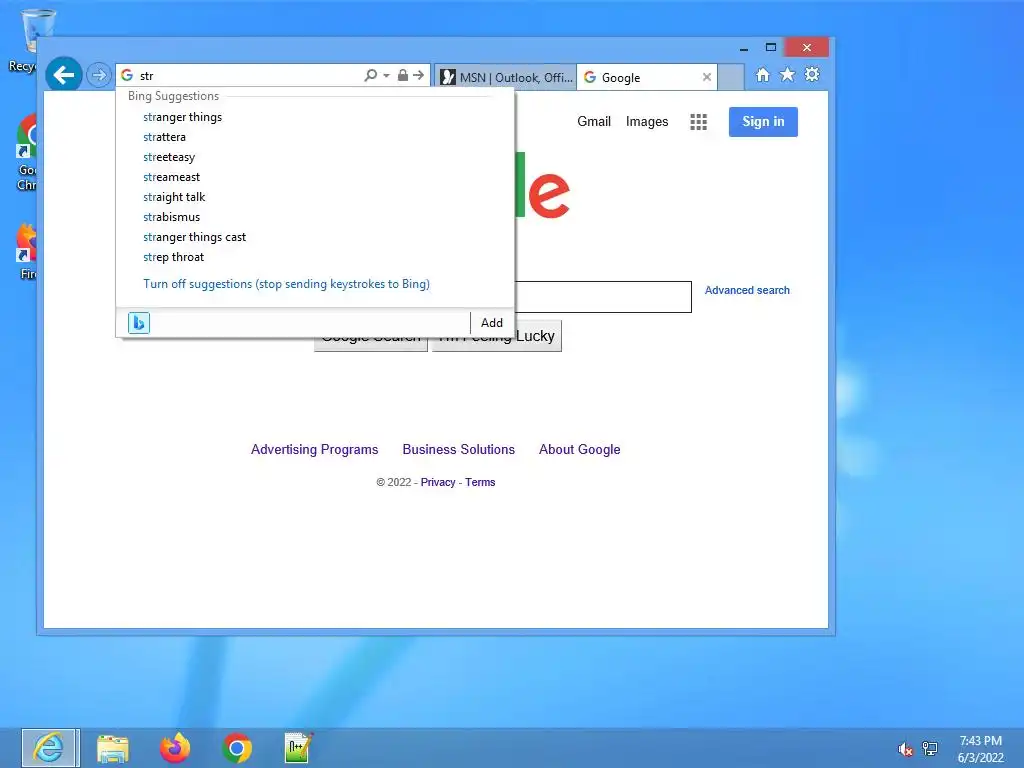The width and height of the screenshot is (1024, 768).
Task: Open Favorites star icon
Action: tap(788, 74)
